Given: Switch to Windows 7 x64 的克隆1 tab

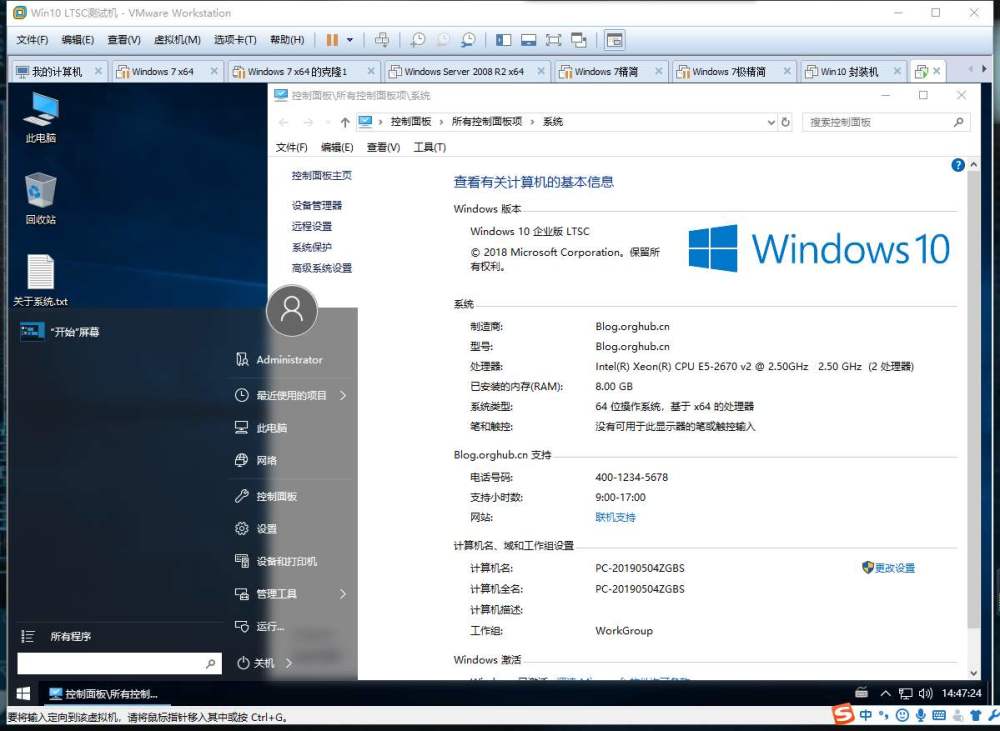Looking at the screenshot, I should [297, 71].
